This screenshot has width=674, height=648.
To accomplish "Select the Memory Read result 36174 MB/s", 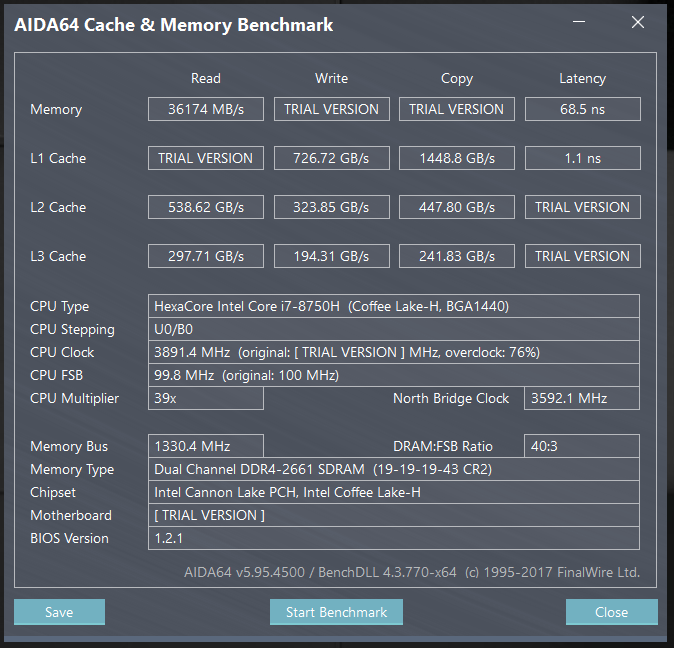I will [x=206, y=109].
